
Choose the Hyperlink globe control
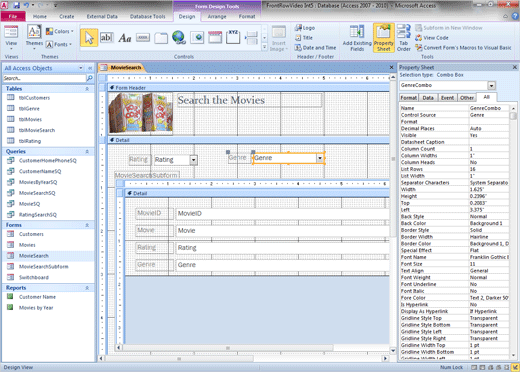point(179,38)
